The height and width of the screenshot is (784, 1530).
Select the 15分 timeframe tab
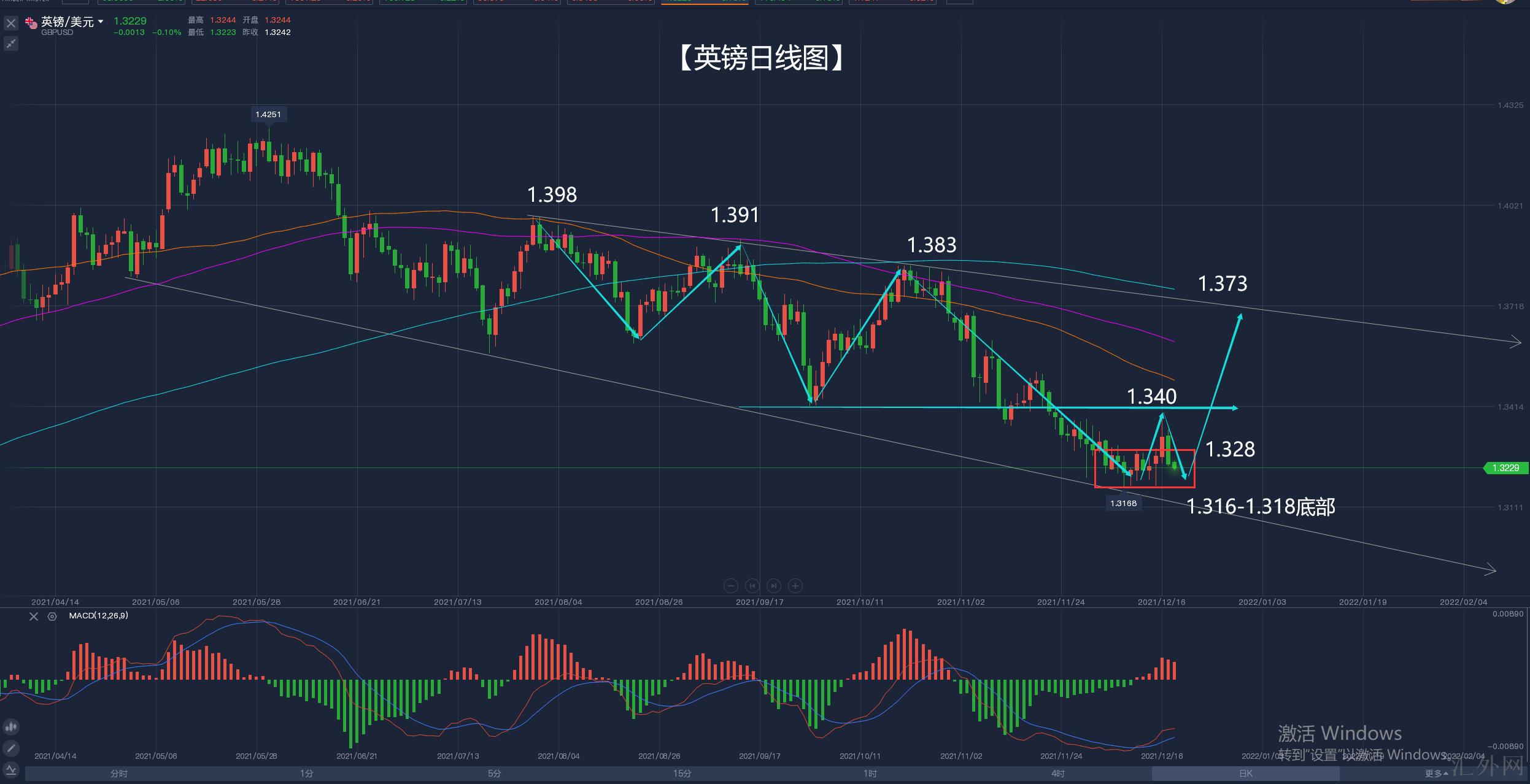(682, 774)
